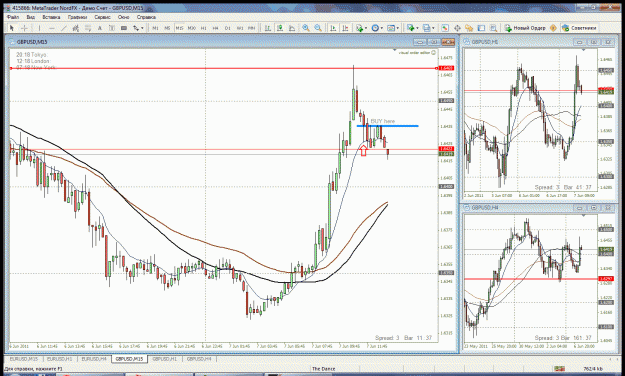Viewport: 625px width, 376px height.
Task: Open the Вид menu
Action: 31,17
